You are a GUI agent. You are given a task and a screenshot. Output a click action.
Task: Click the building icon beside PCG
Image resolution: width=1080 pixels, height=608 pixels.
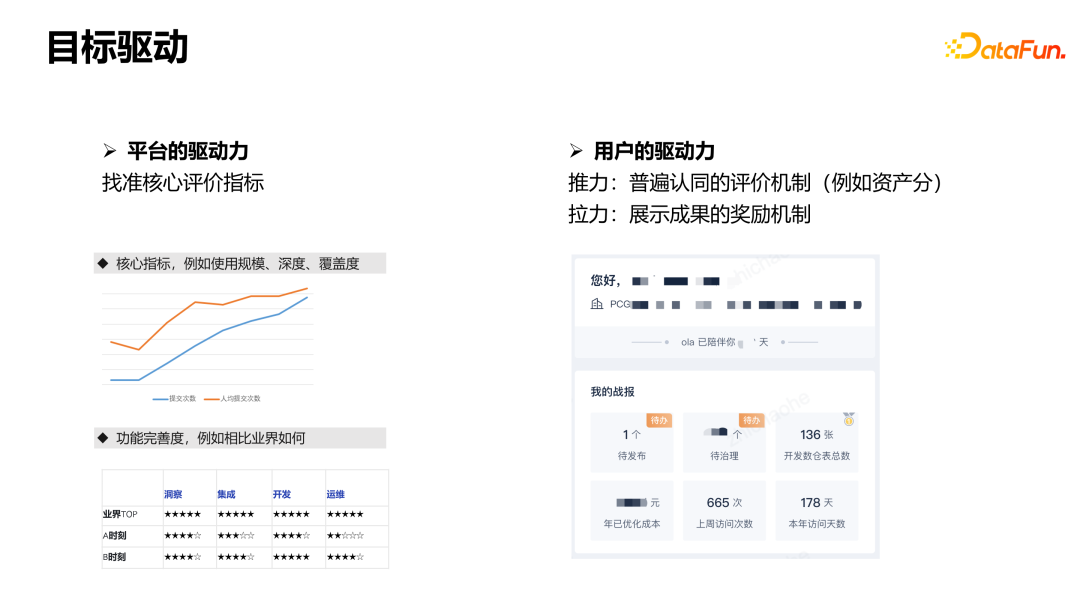[x=597, y=304]
